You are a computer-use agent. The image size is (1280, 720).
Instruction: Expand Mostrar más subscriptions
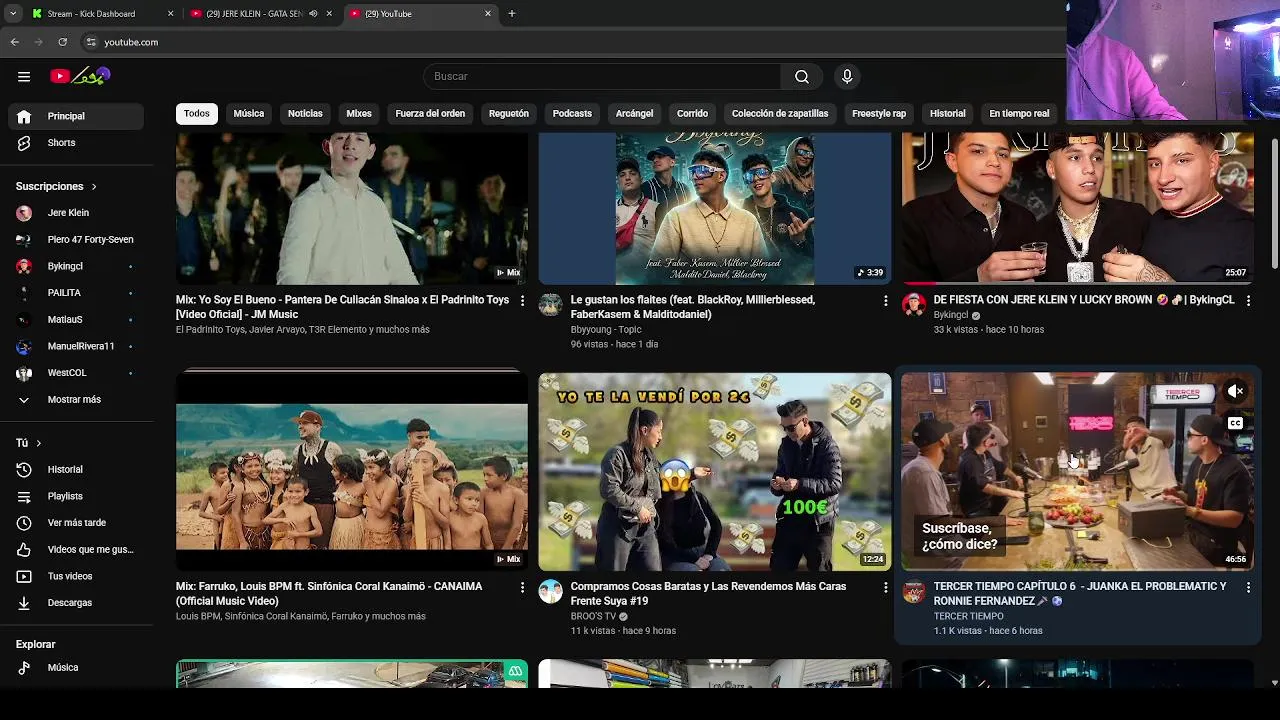click(x=76, y=400)
